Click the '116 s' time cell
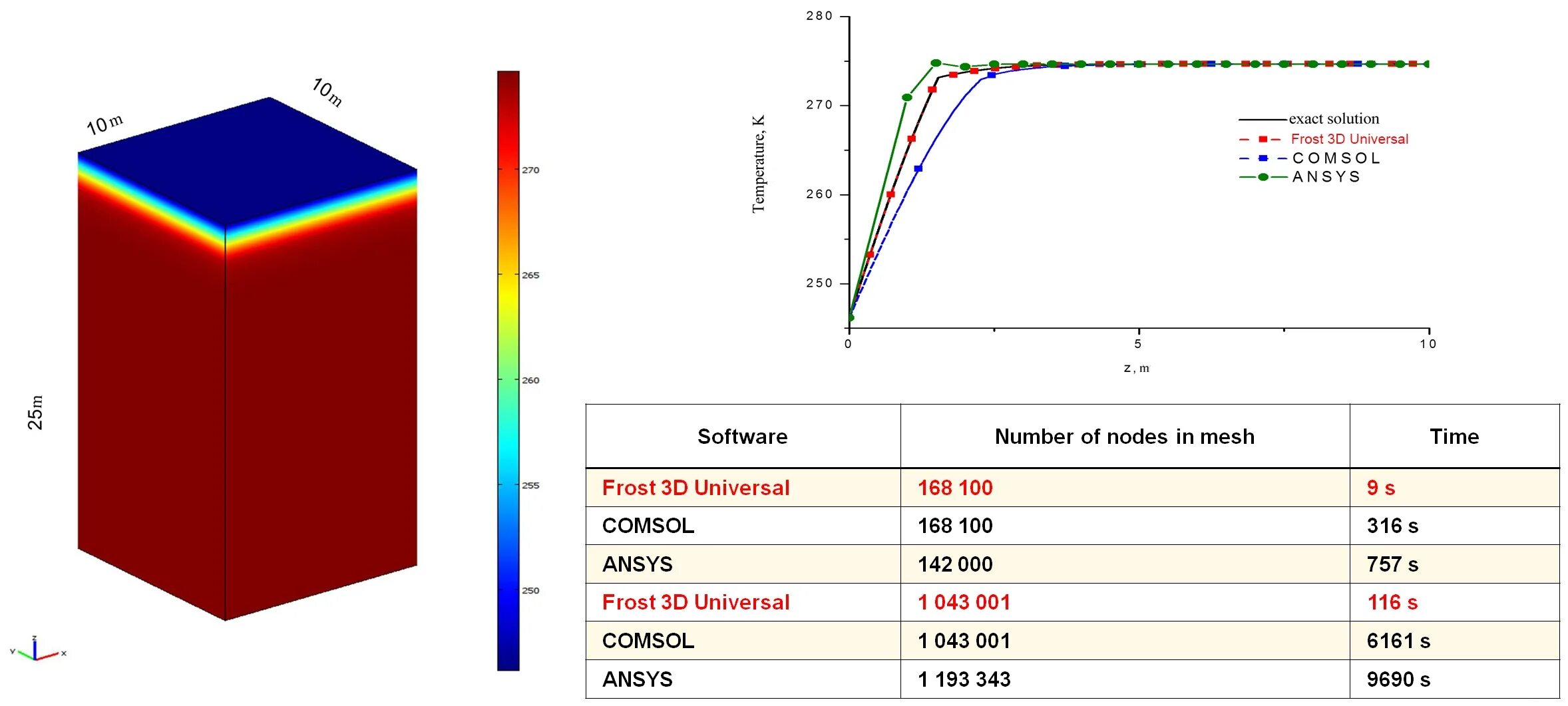Viewport: 1568px width, 706px height. [x=1455, y=602]
